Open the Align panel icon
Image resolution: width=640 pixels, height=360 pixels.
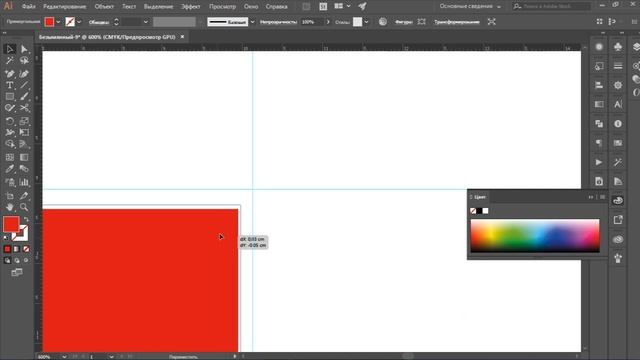(599, 85)
